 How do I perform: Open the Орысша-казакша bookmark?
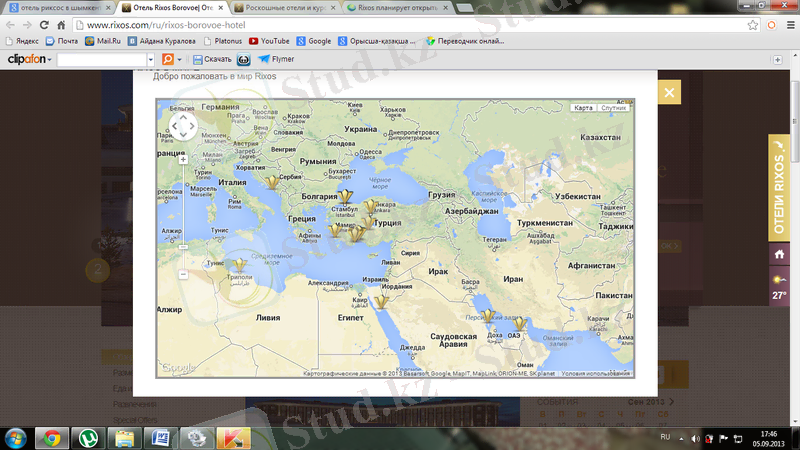click(x=377, y=41)
